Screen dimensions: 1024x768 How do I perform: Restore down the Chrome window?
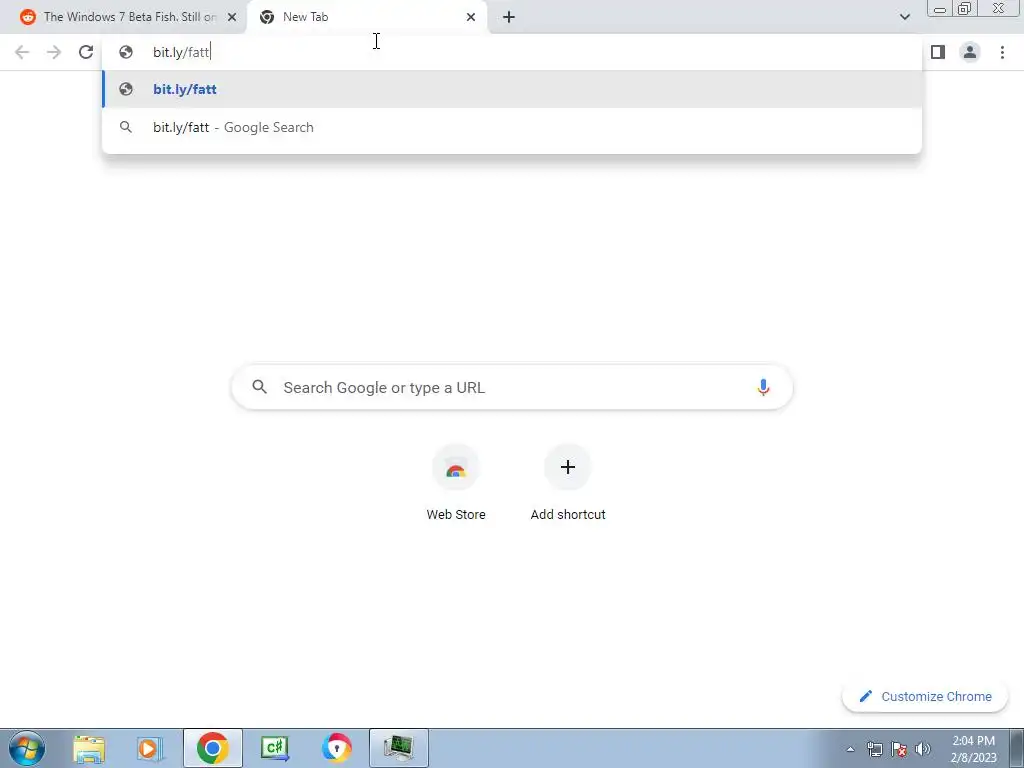(964, 8)
